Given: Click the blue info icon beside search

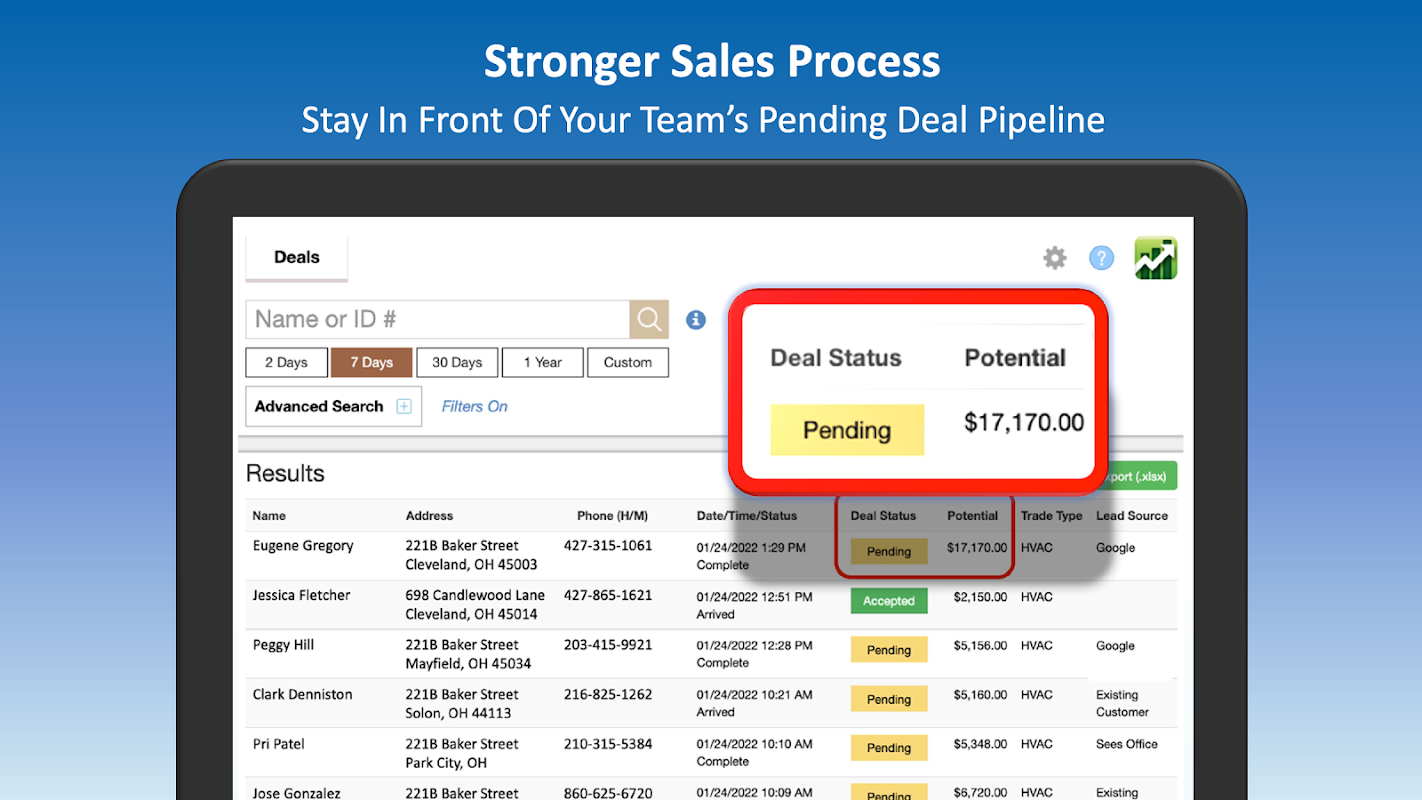Looking at the screenshot, I should 696,320.
